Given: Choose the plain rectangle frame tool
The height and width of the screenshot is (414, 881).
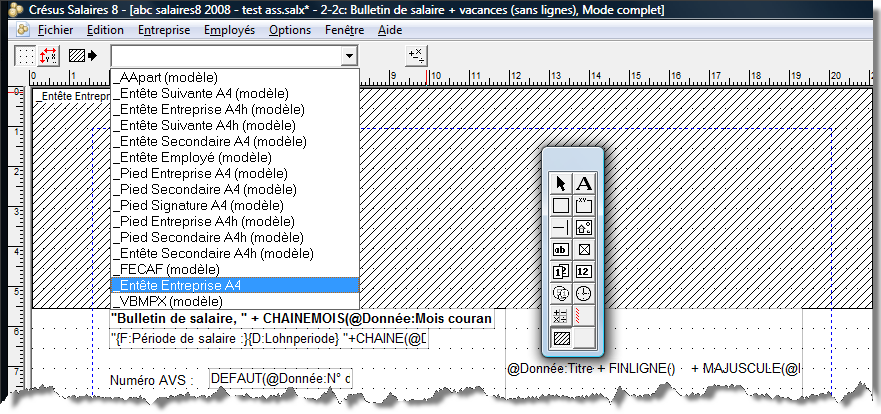Looking at the screenshot, I should click(x=561, y=206).
